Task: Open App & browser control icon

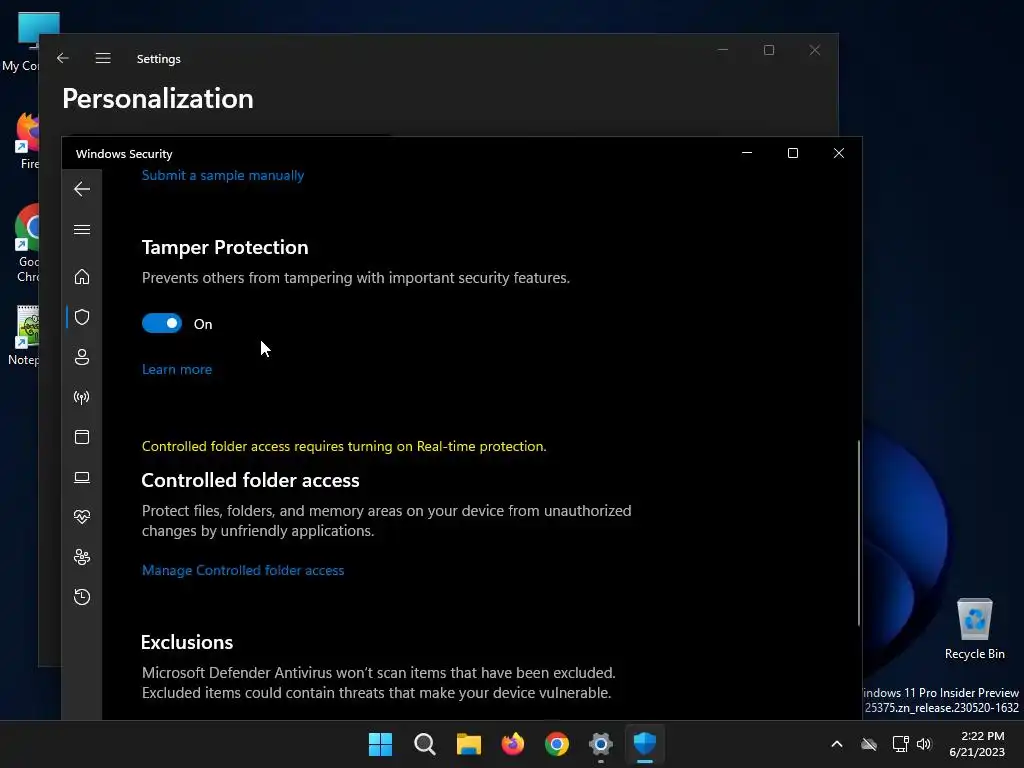Action: [82, 437]
